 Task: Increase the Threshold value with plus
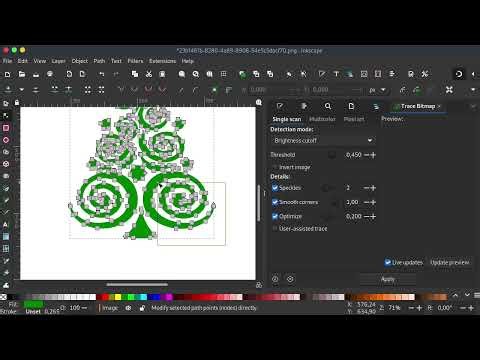[x=373, y=155]
